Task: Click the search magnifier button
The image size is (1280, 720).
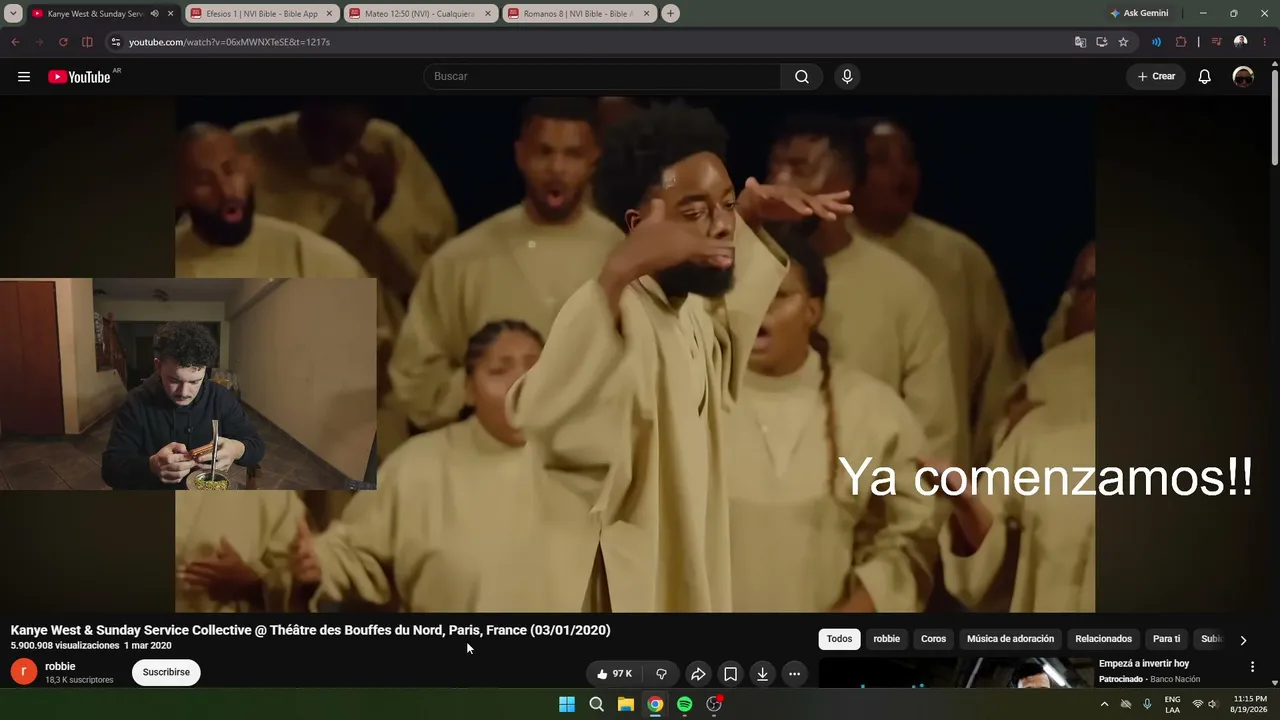Action: 802,77
